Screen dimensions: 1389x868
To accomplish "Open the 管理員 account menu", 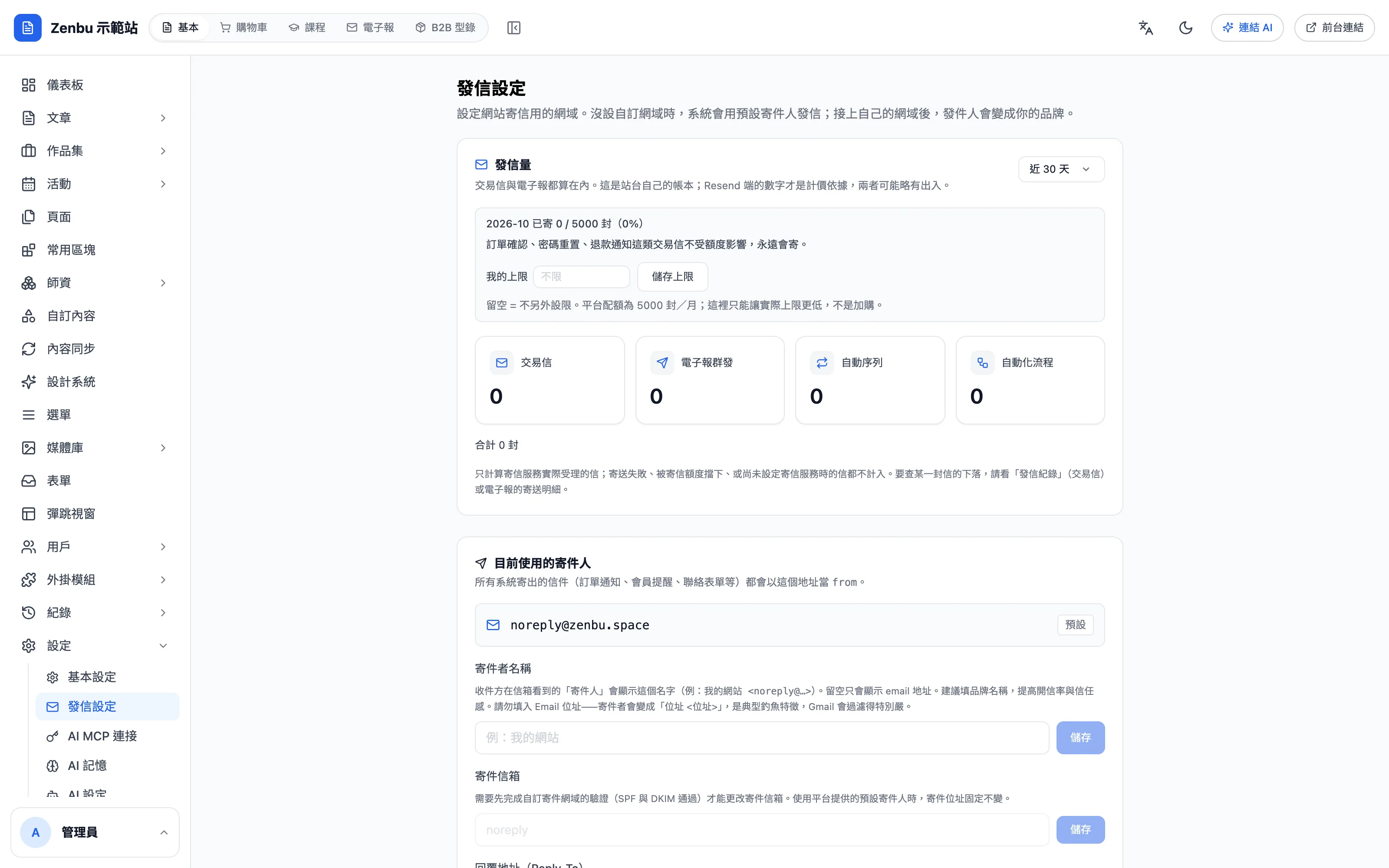I will [x=95, y=832].
